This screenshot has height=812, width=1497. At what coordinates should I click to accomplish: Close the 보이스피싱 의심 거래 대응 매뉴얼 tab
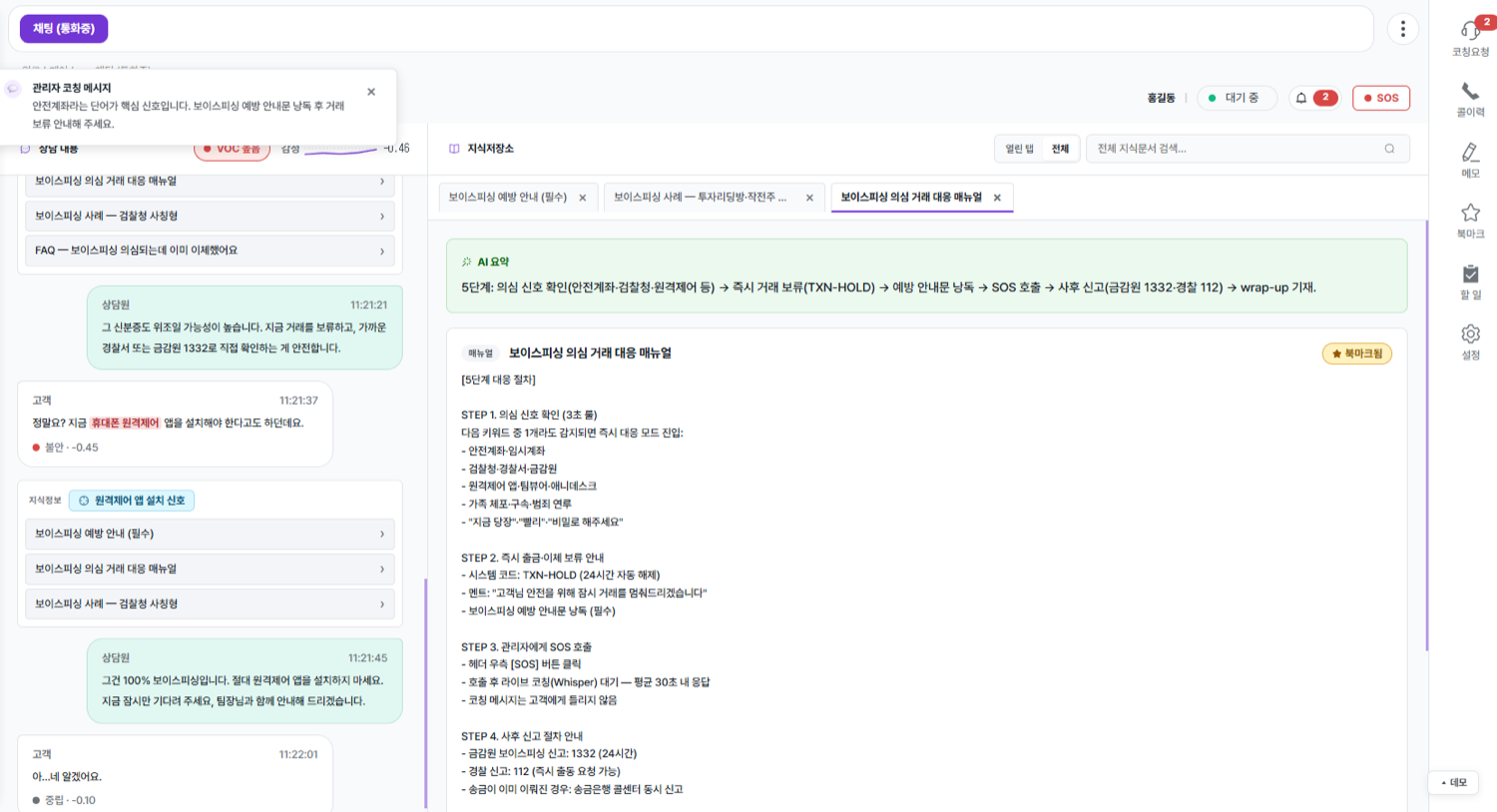point(997,198)
